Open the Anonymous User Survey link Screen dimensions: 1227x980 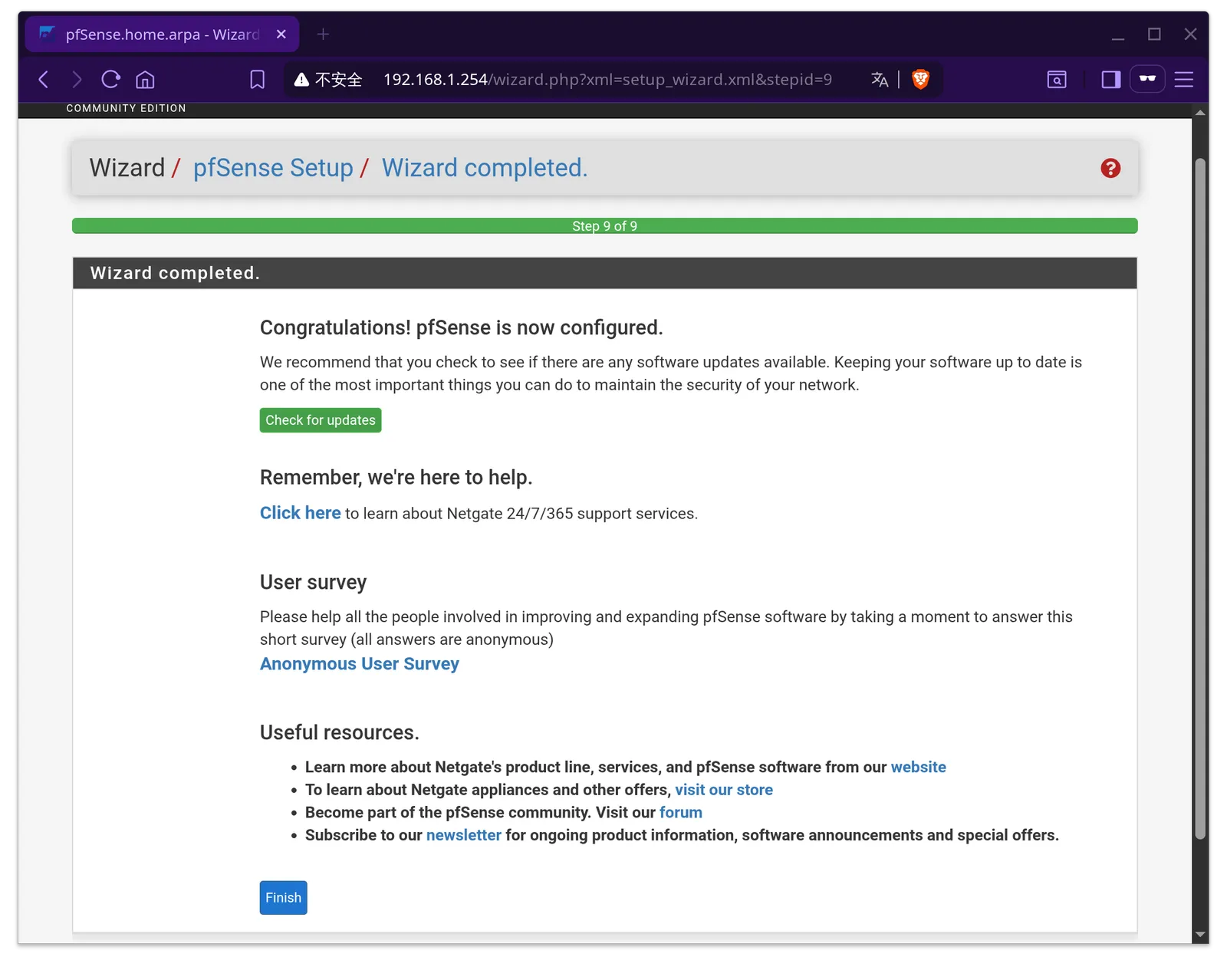[359, 664]
